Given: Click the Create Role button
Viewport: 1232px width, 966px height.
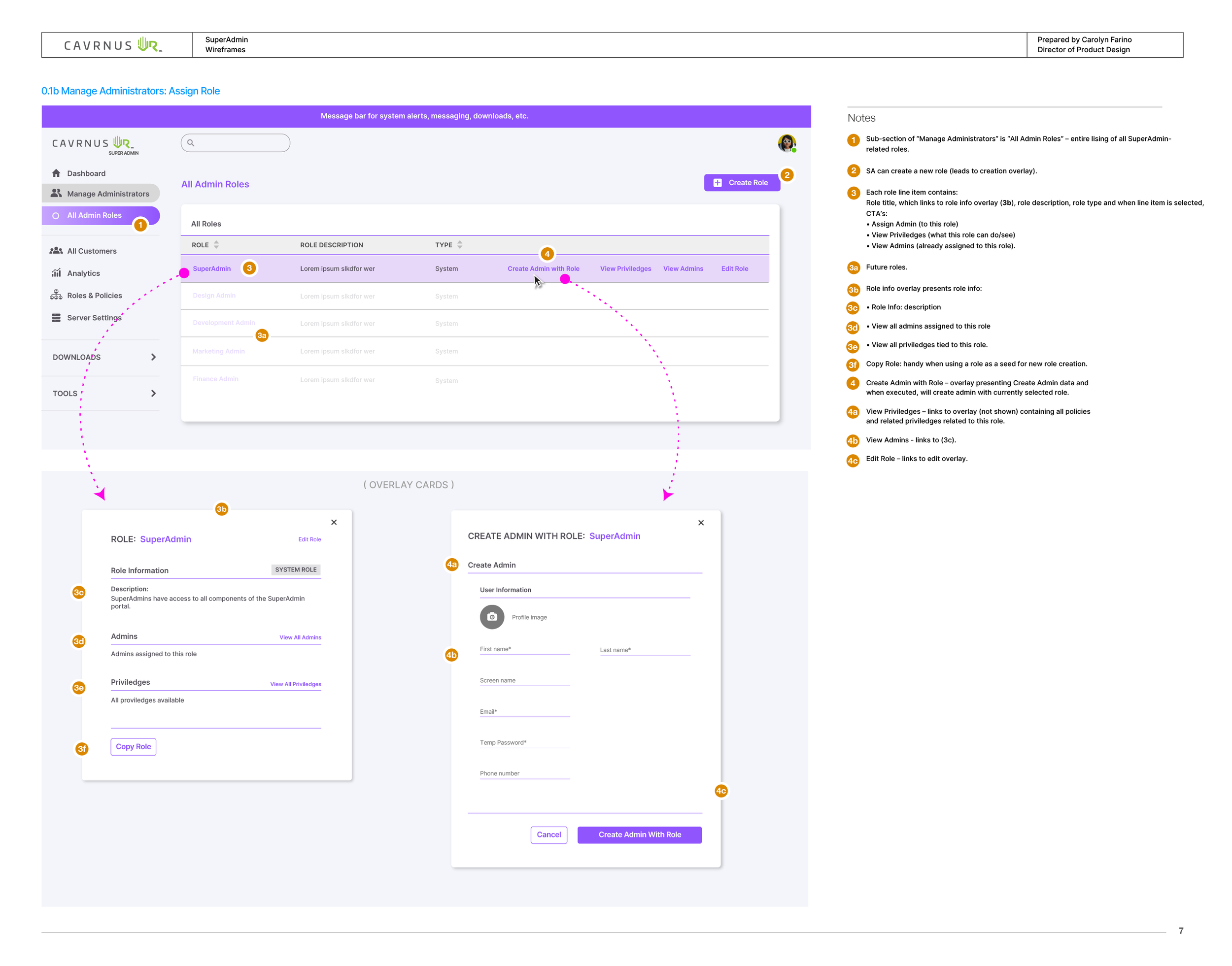Looking at the screenshot, I should click(742, 183).
